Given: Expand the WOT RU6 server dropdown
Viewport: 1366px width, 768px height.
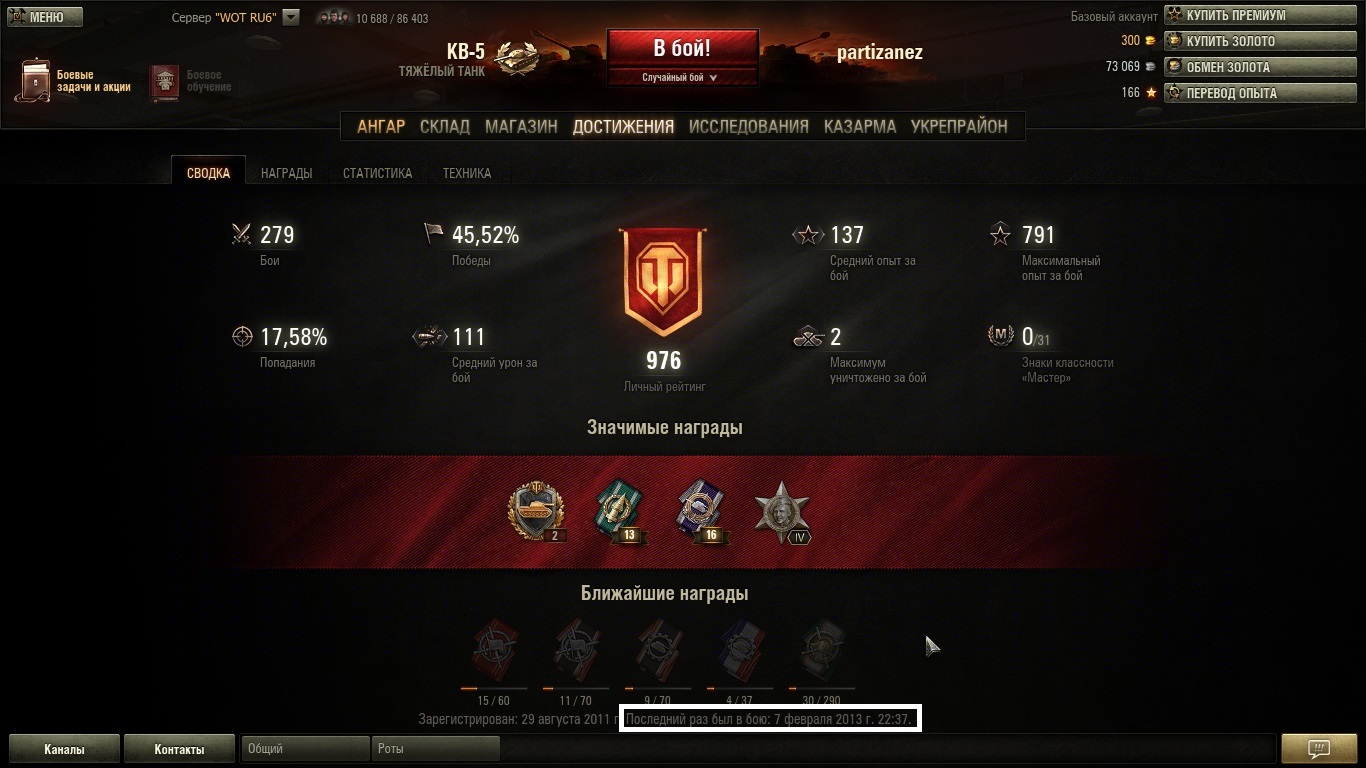Looking at the screenshot, I should tap(291, 17).
